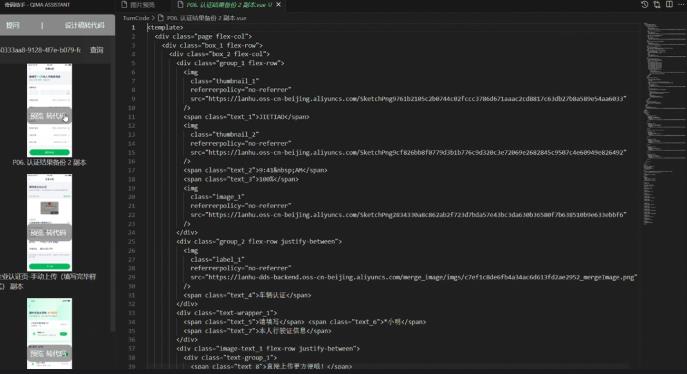Focus the ID input containing 0333aa8-9128
The image size is (687, 374).
tap(41, 50)
